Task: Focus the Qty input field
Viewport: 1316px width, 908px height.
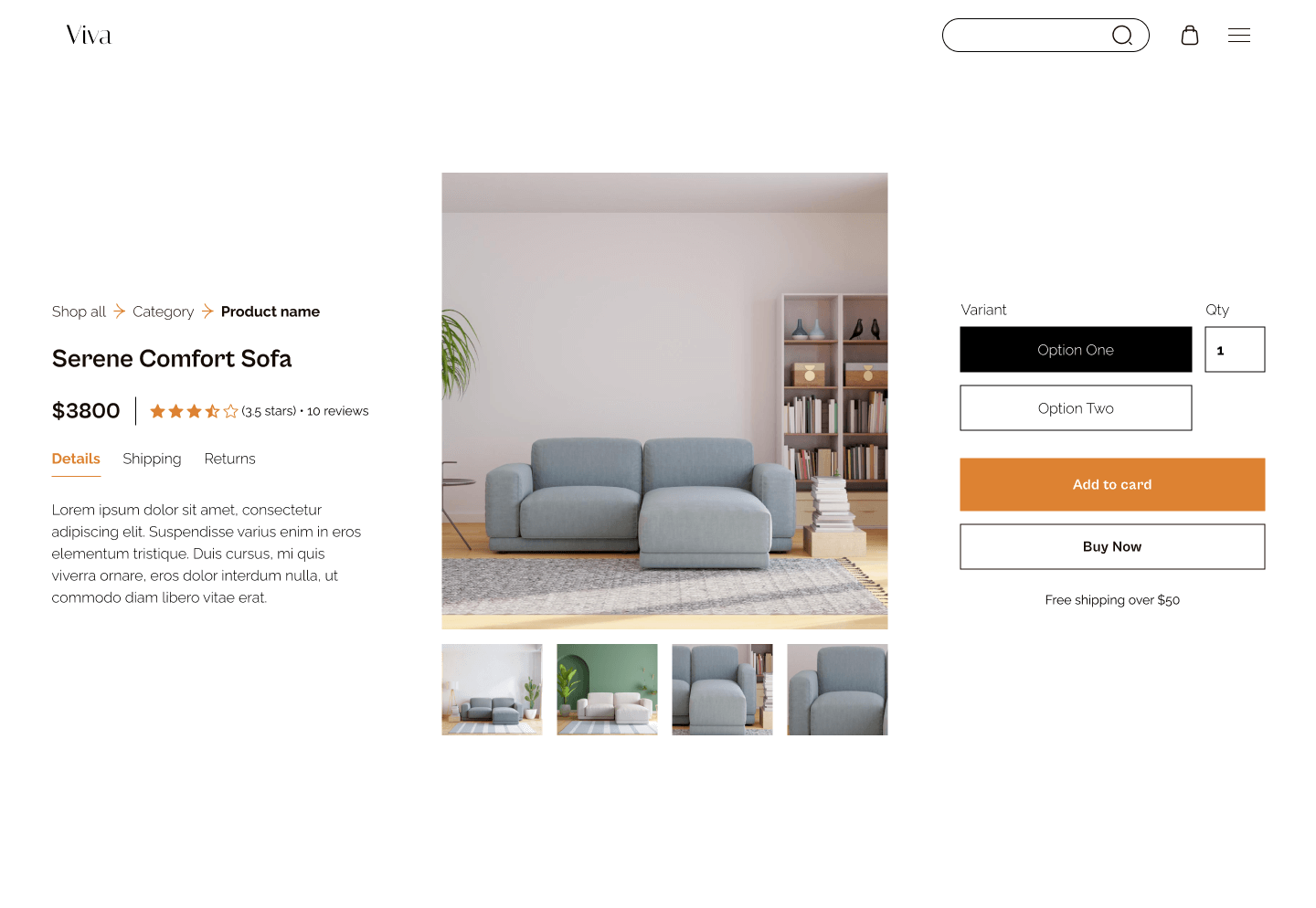Action: pos(1235,350)
